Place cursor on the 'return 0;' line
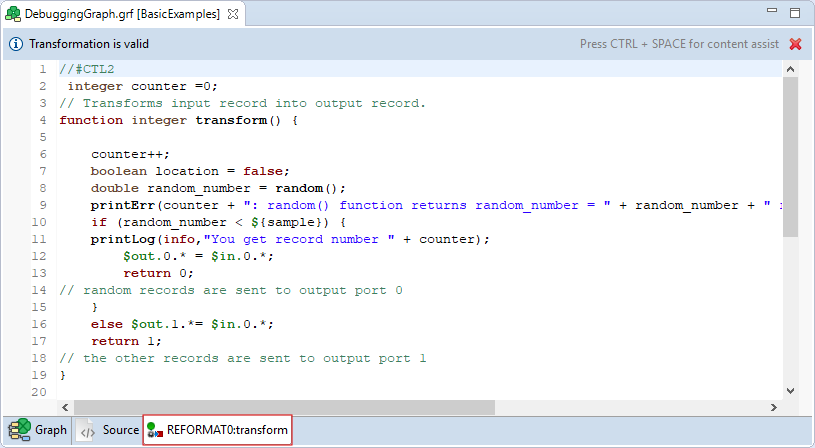The height and width of the screenshot is (448, 815). (158, 273)
